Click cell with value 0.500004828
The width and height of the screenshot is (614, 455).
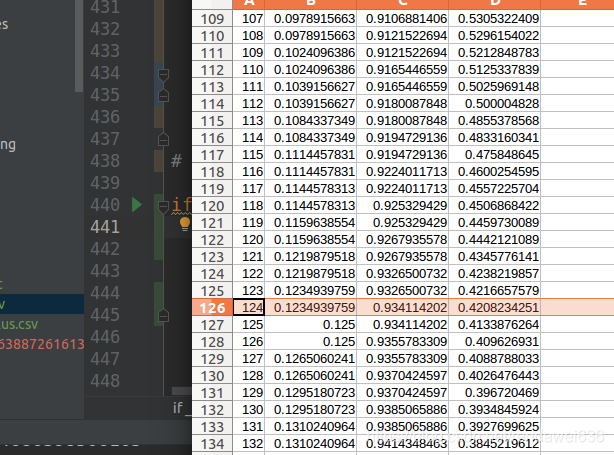[495, 103]
